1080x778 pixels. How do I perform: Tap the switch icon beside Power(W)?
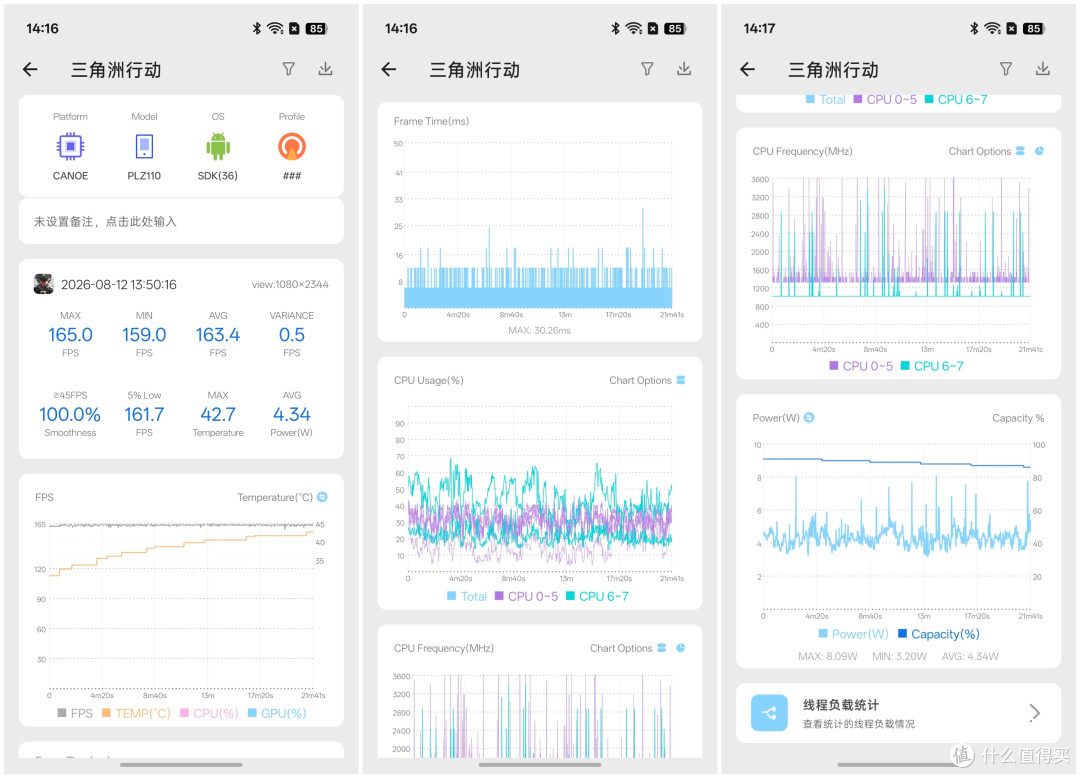[809, 417]
